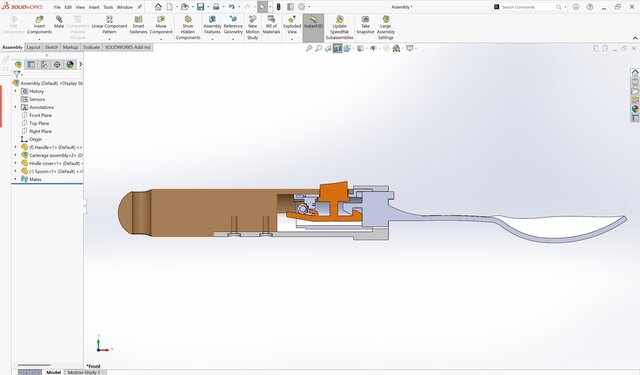Start a New Motion Study
This screenshot has width=640, height=375.
(252, 28)
